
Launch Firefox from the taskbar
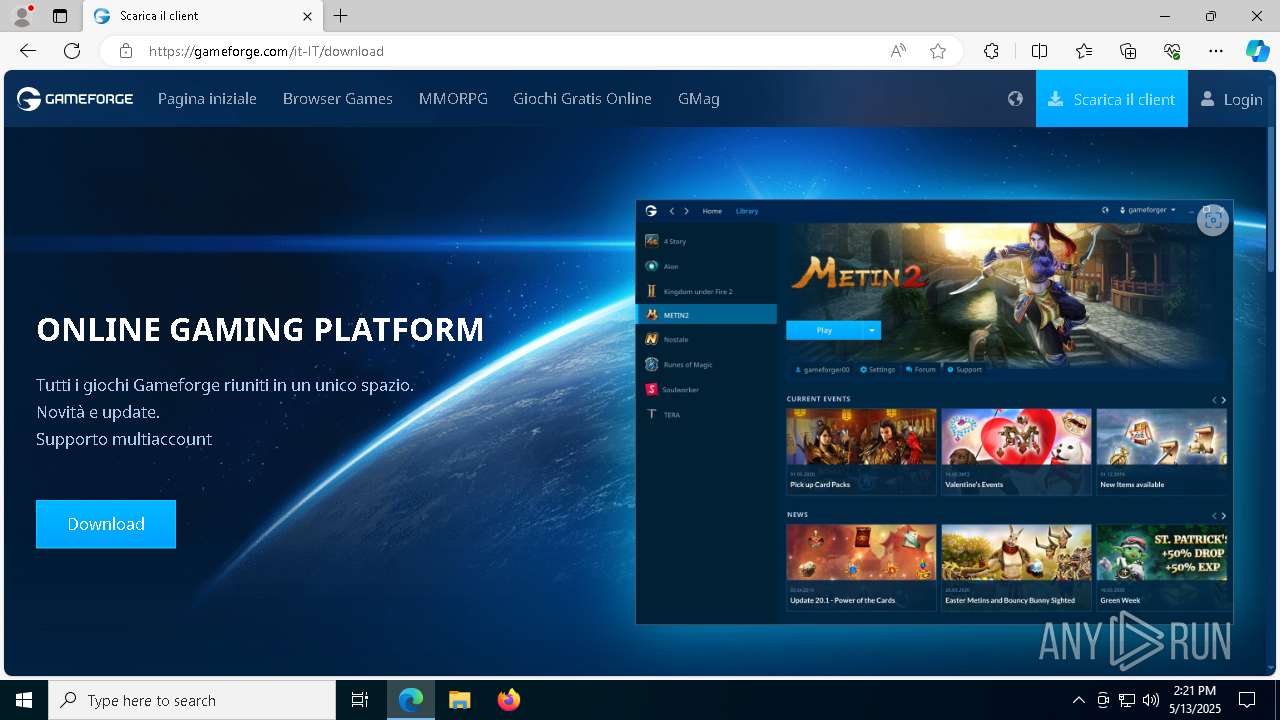click(509, 700)
